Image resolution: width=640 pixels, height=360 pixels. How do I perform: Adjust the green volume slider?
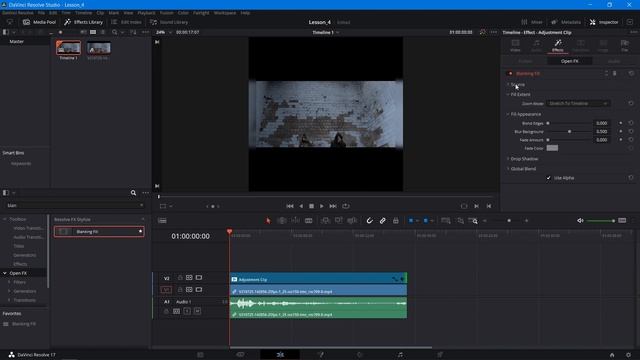pos(601,220)
